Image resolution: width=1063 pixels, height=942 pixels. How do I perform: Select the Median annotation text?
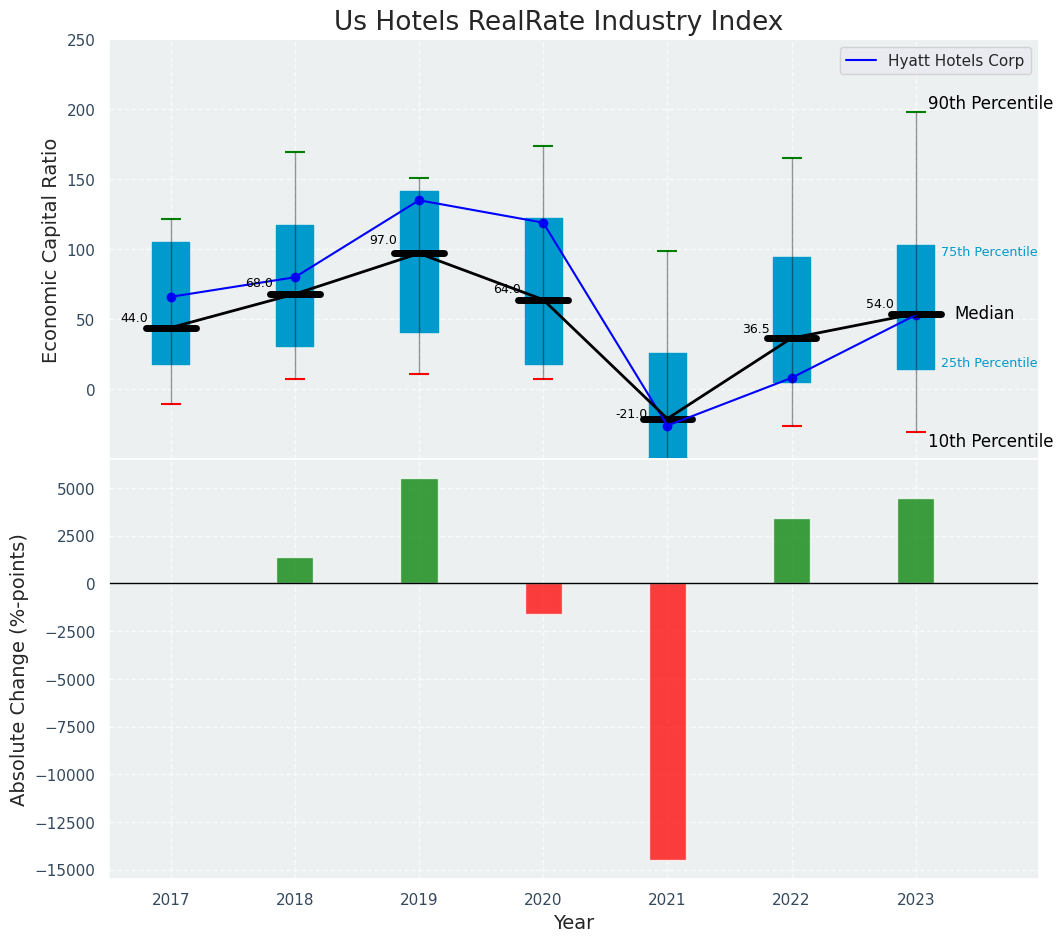coord(984,314)
